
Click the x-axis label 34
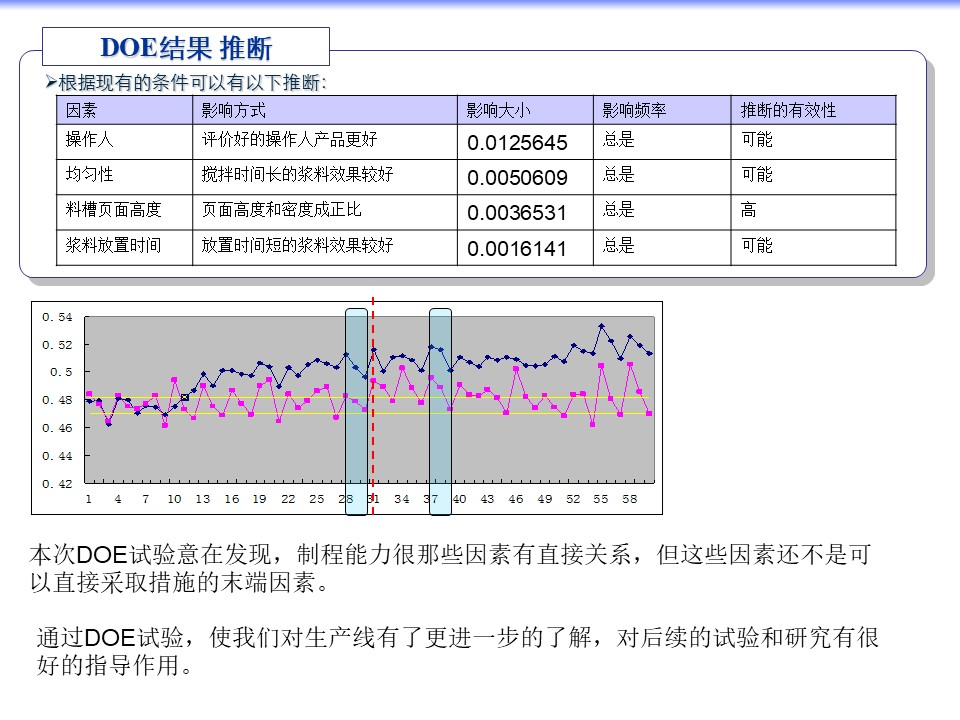[x=402, y=499]
